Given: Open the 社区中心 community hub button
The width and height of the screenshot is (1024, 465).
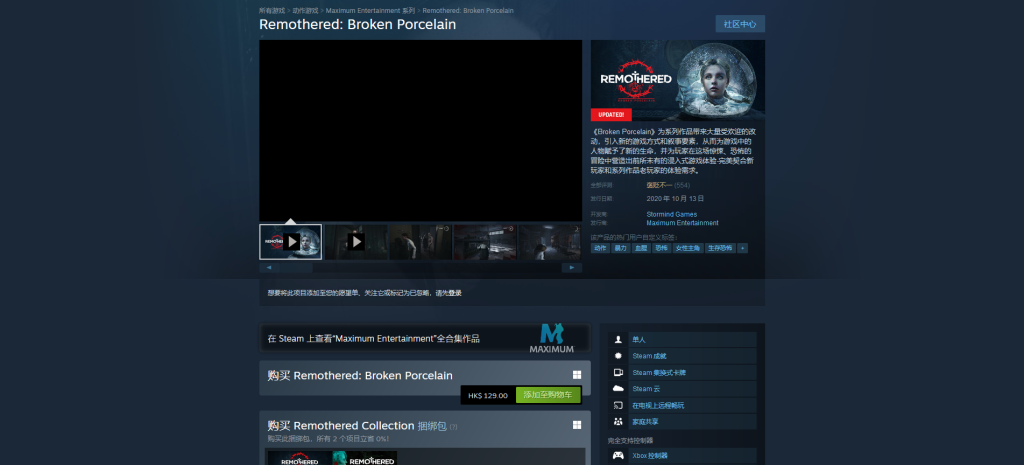Looking at the screenshot, I should [x=740, y=24].
